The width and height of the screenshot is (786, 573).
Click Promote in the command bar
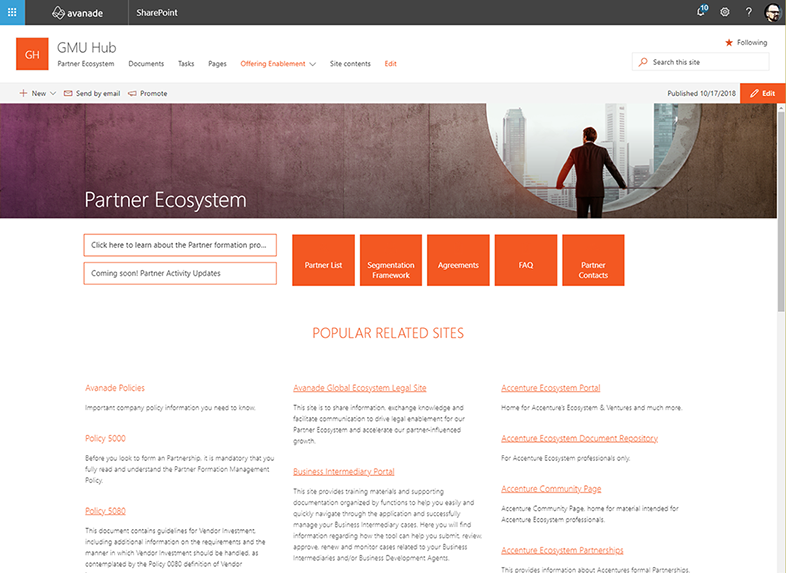[x=147, y=93]
